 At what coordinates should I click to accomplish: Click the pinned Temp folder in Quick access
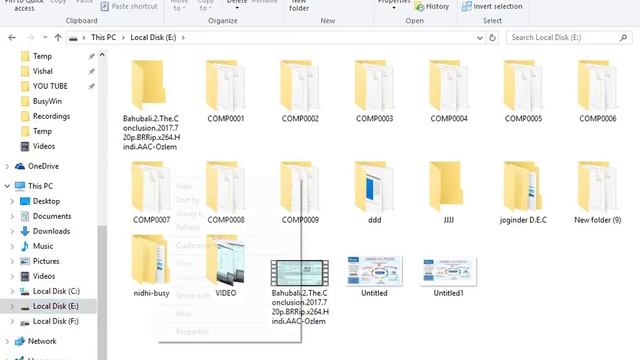coord(42,56)
